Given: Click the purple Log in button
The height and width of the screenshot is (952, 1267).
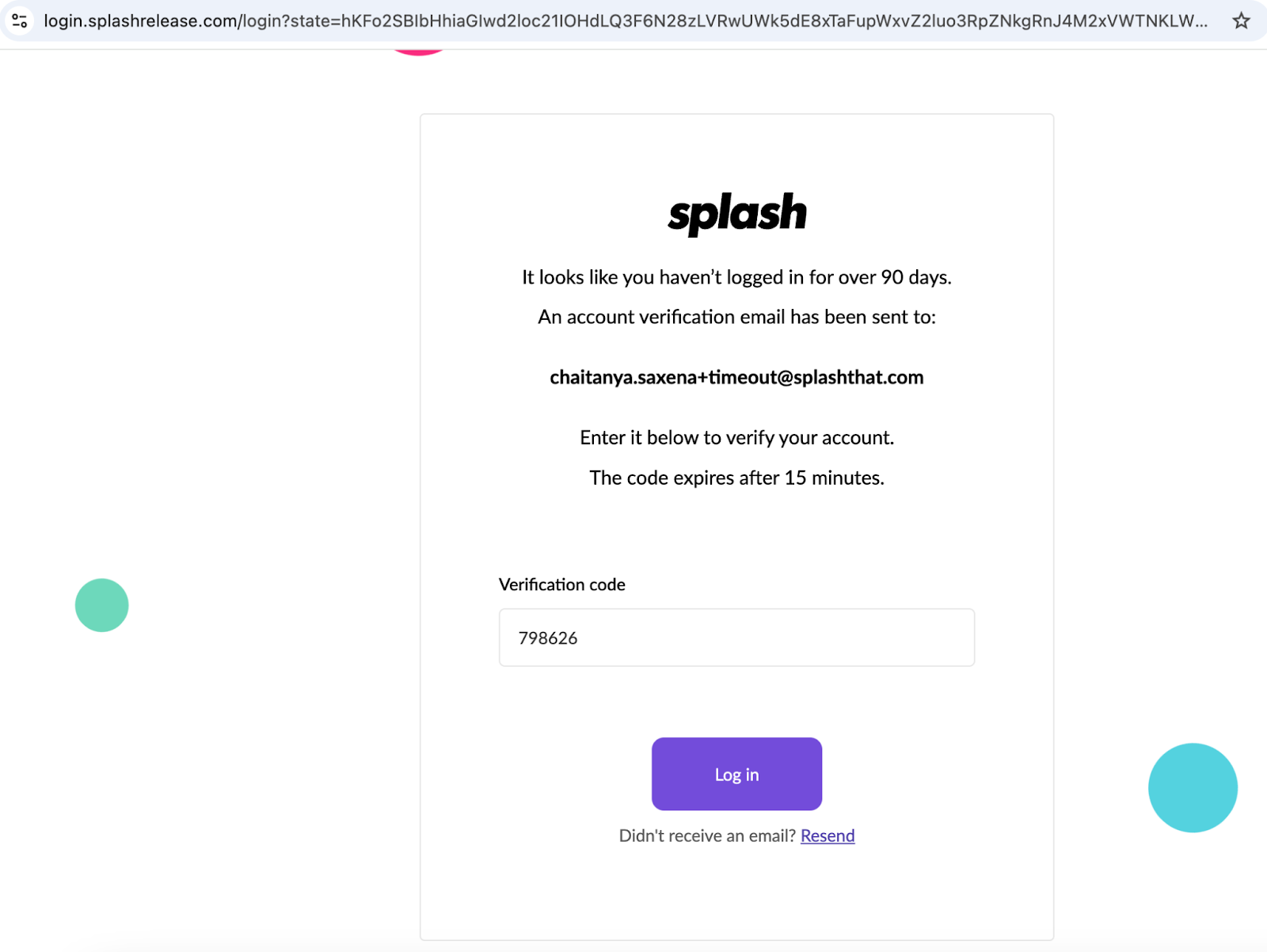Looking at the screenshot, I should (x=736, y=774).
